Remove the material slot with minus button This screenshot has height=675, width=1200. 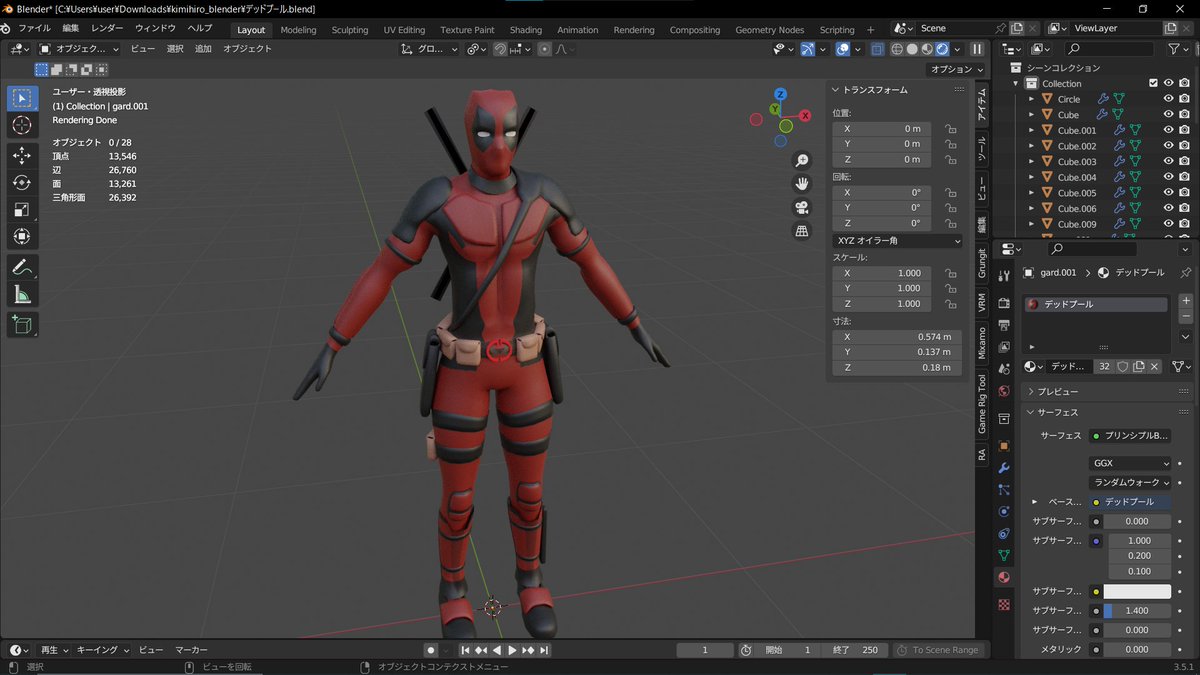(1186, 316)
